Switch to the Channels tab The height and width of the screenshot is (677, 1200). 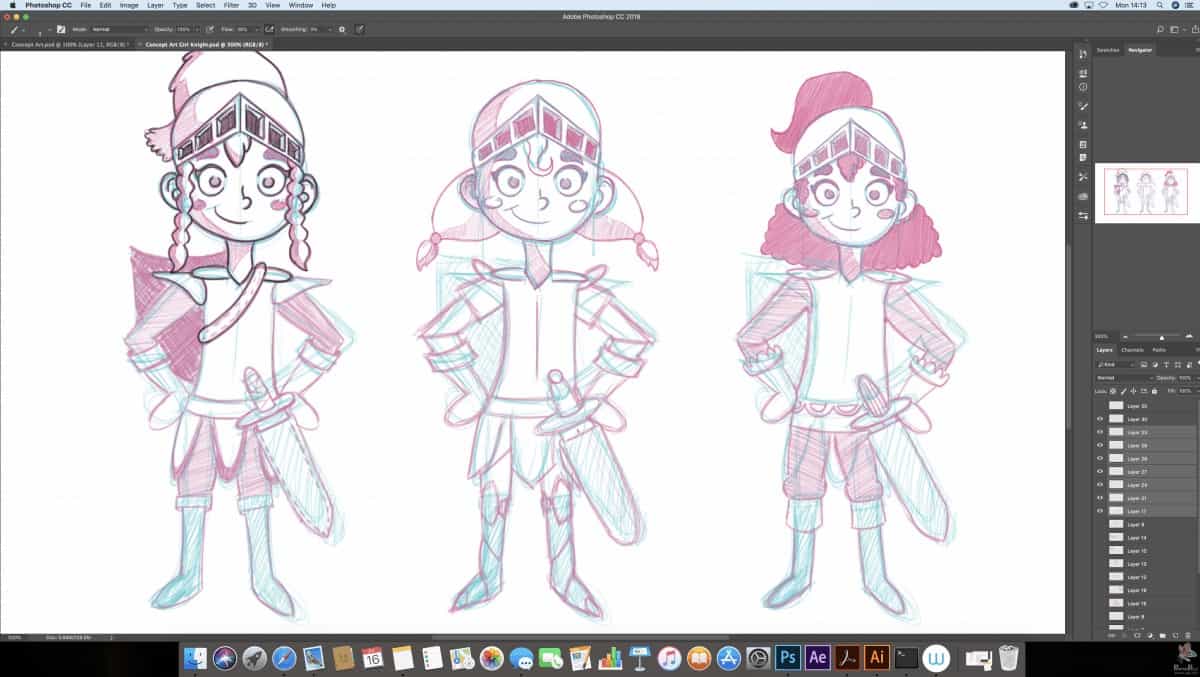(1133, 349)
